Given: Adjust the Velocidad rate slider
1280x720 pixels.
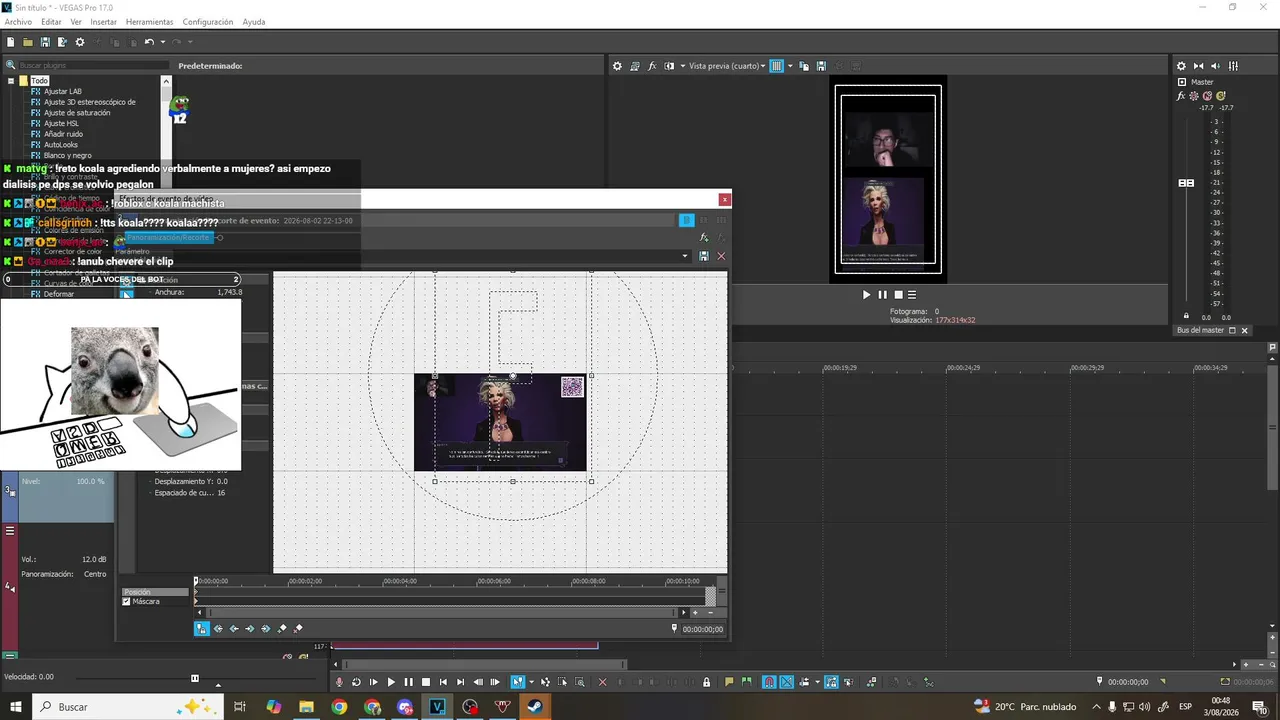Looking at the screenshot, I should coord(195,678).
